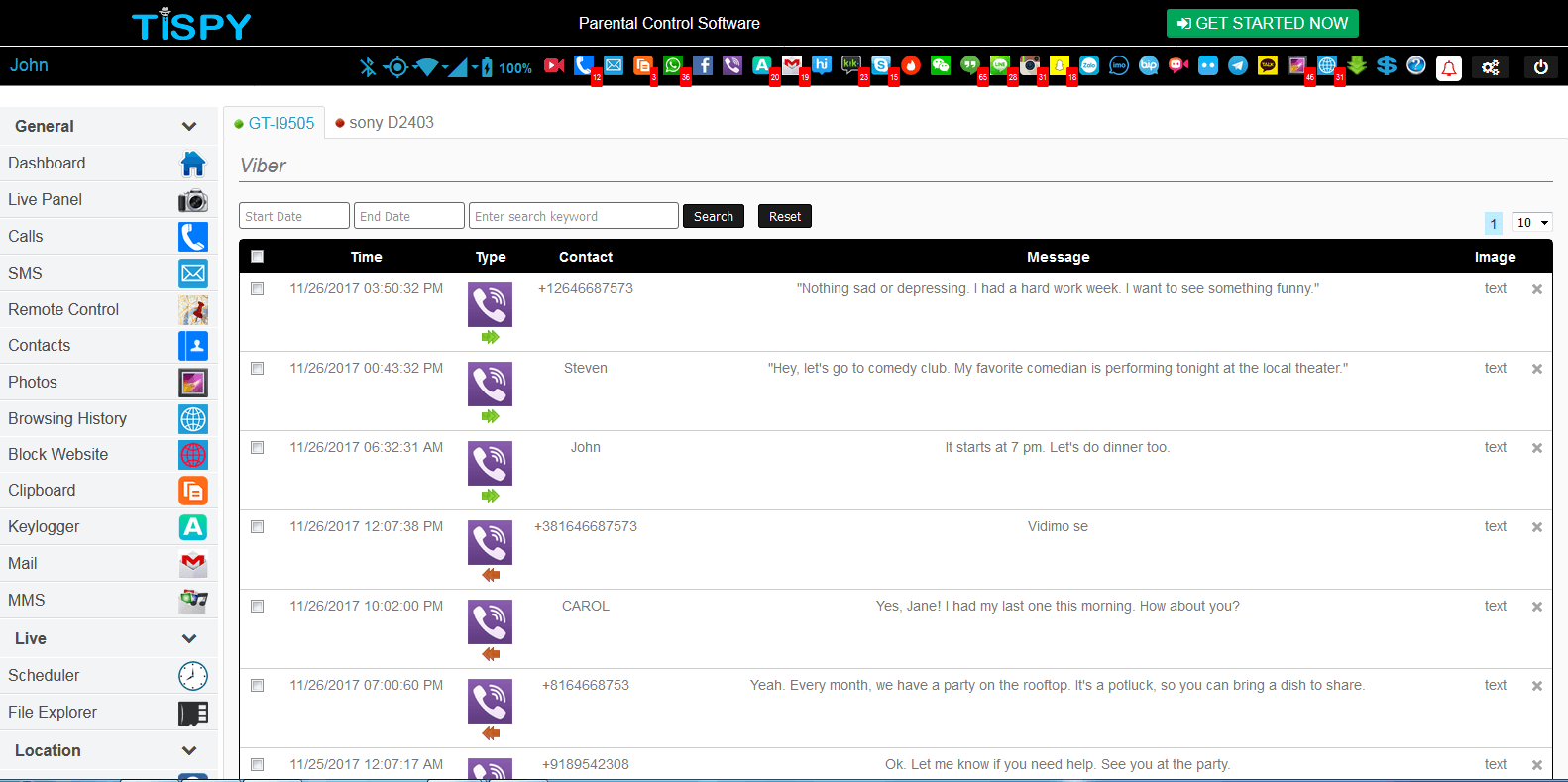Open the Instagram icon in top toolbar
1568x782 pixels.
(x=1030, y=65)
